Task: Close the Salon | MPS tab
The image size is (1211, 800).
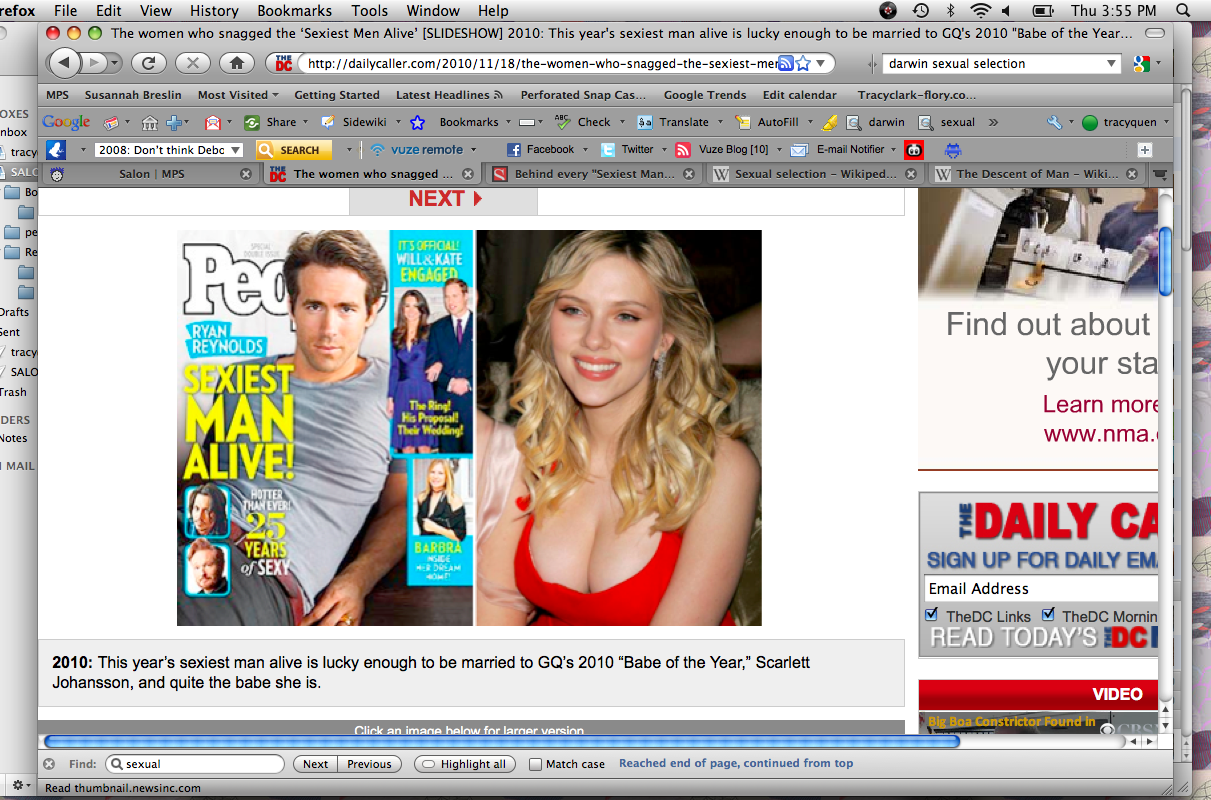Action: coord(246,174)
